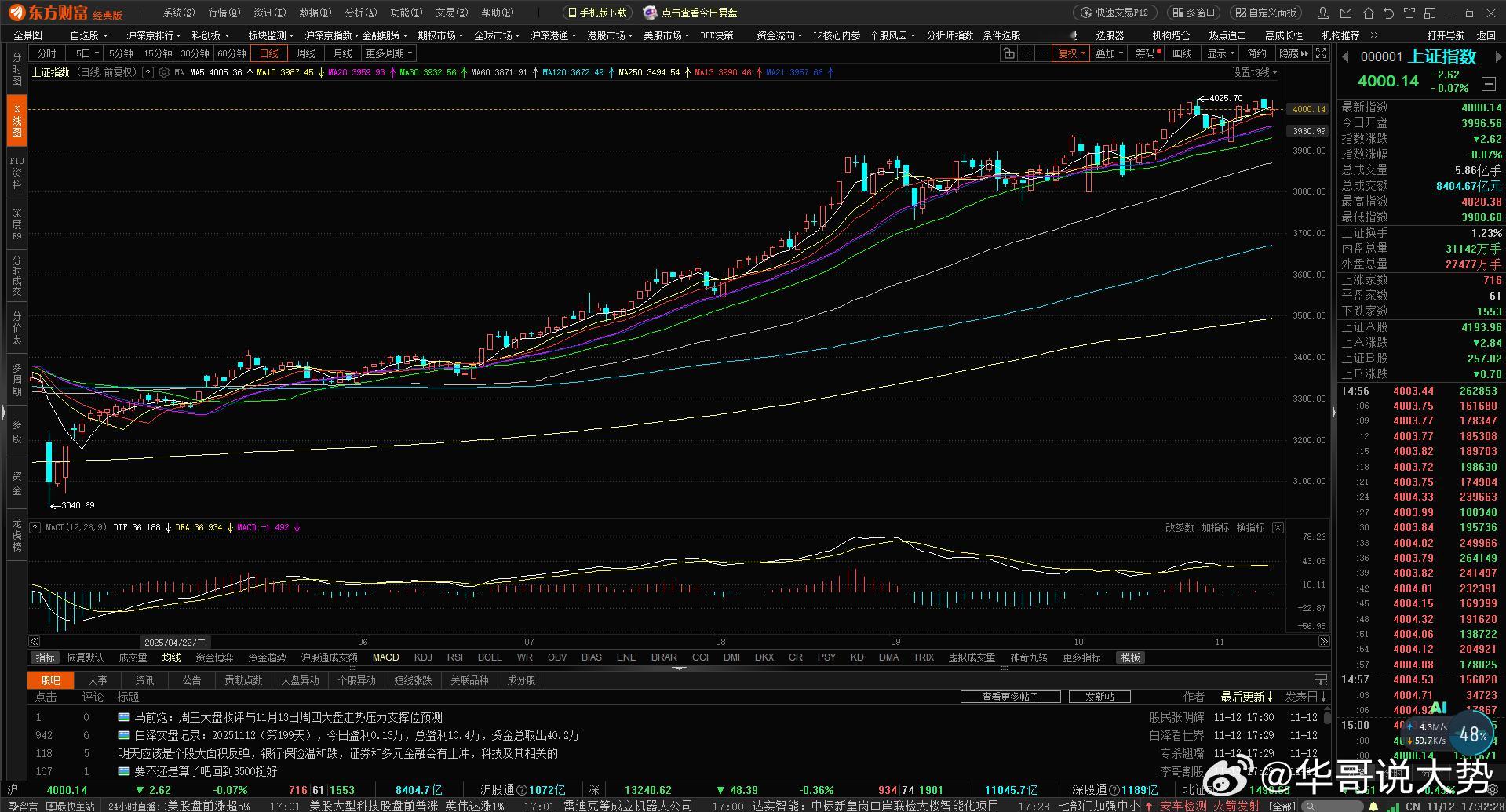The width and height of the screenshot is (1506, 812).
Task: Switch chart period to 月线
Action: click(342, 53)
